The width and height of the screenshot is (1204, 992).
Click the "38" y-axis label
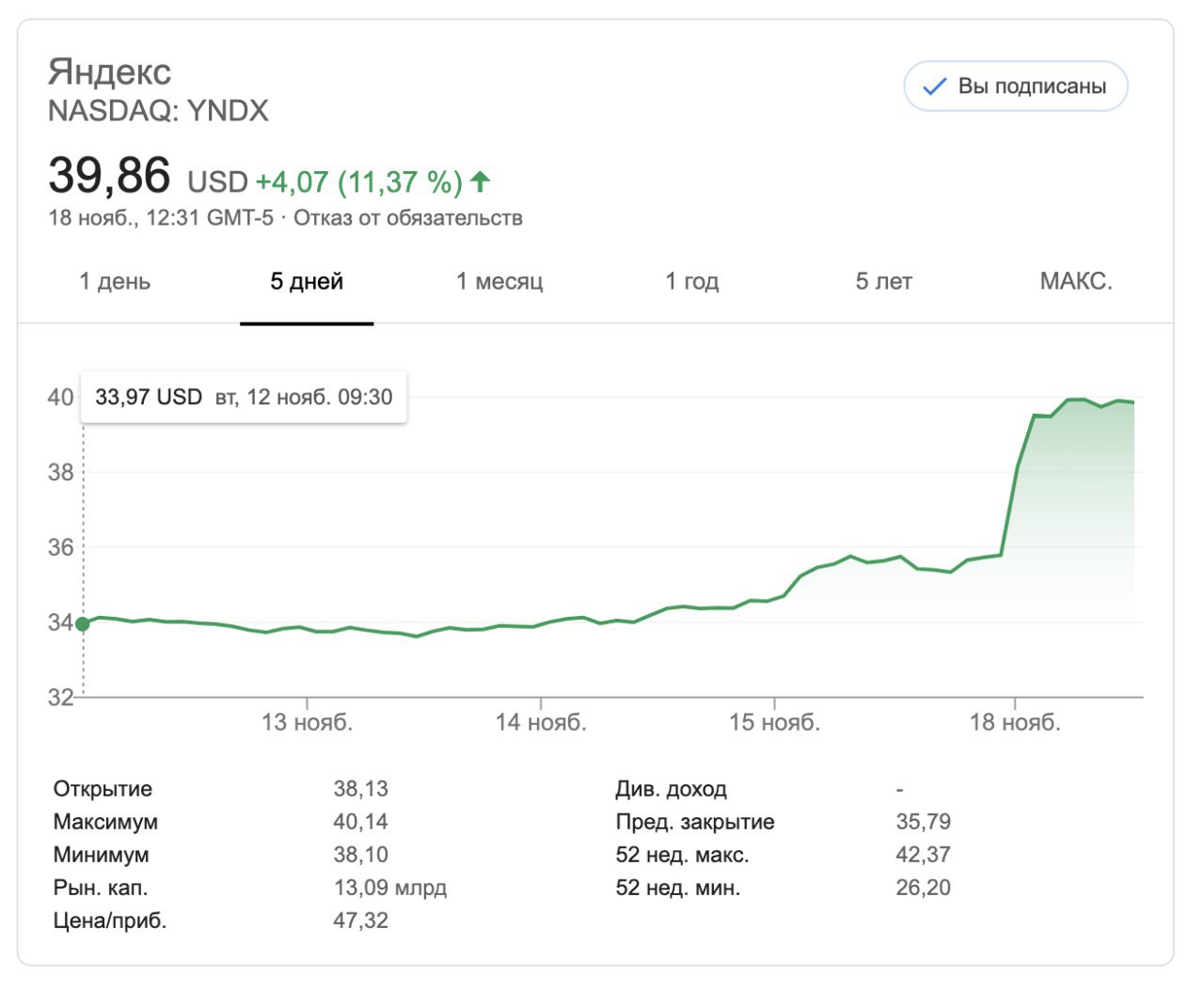60,472
